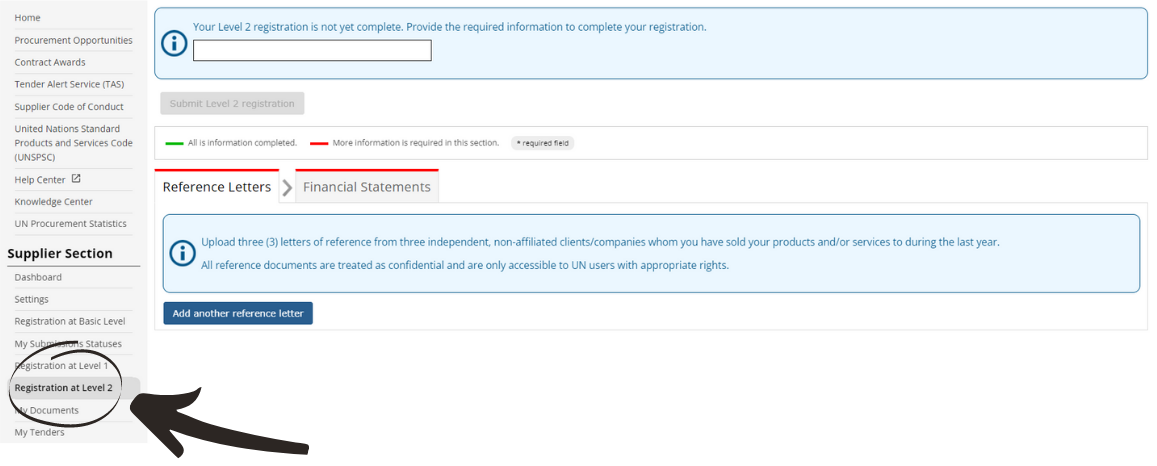Open the supplier Dashboard
1157x466 pixels.
pyautogui.click(x=38, y=277)
